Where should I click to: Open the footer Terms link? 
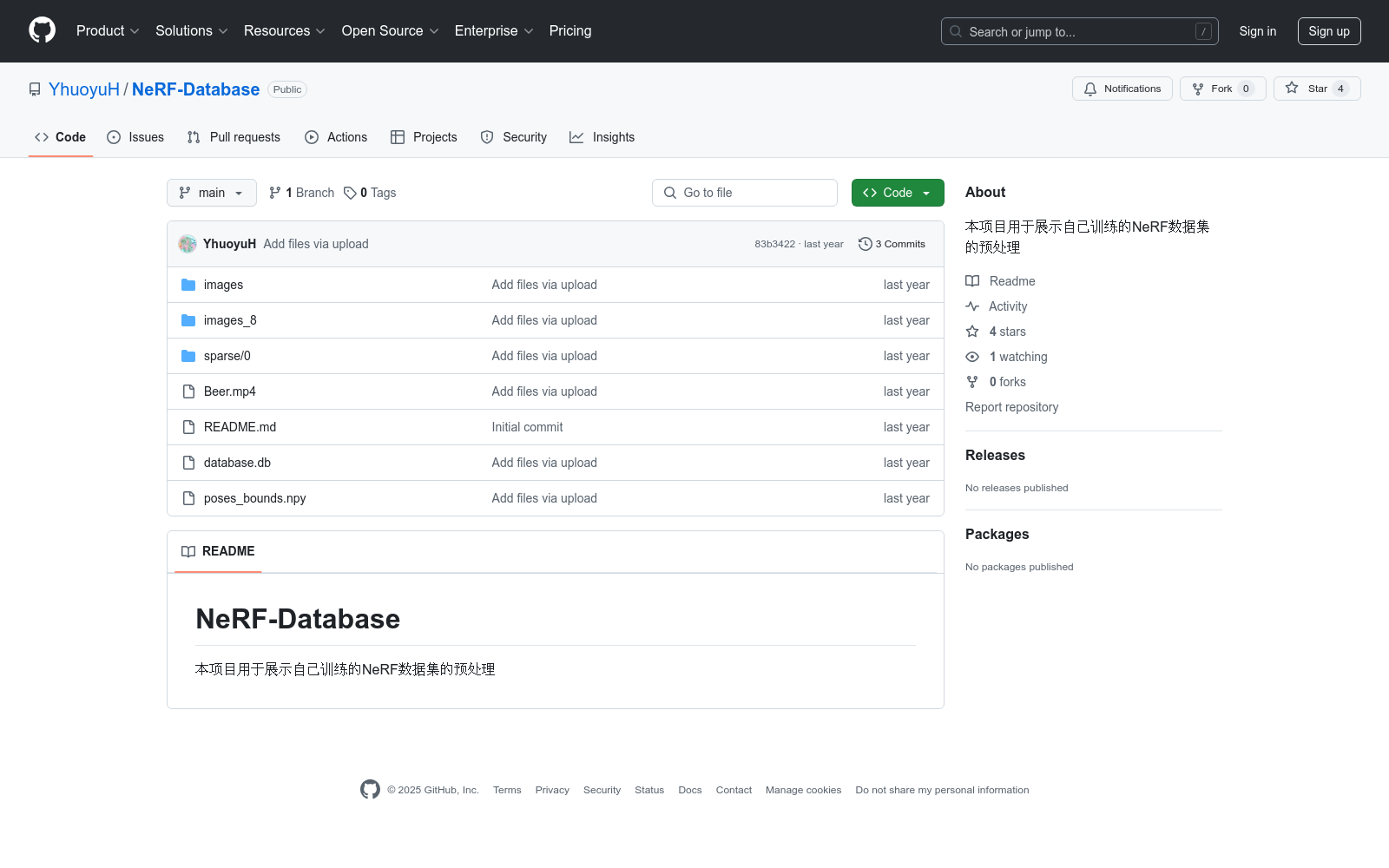point(507,790)
